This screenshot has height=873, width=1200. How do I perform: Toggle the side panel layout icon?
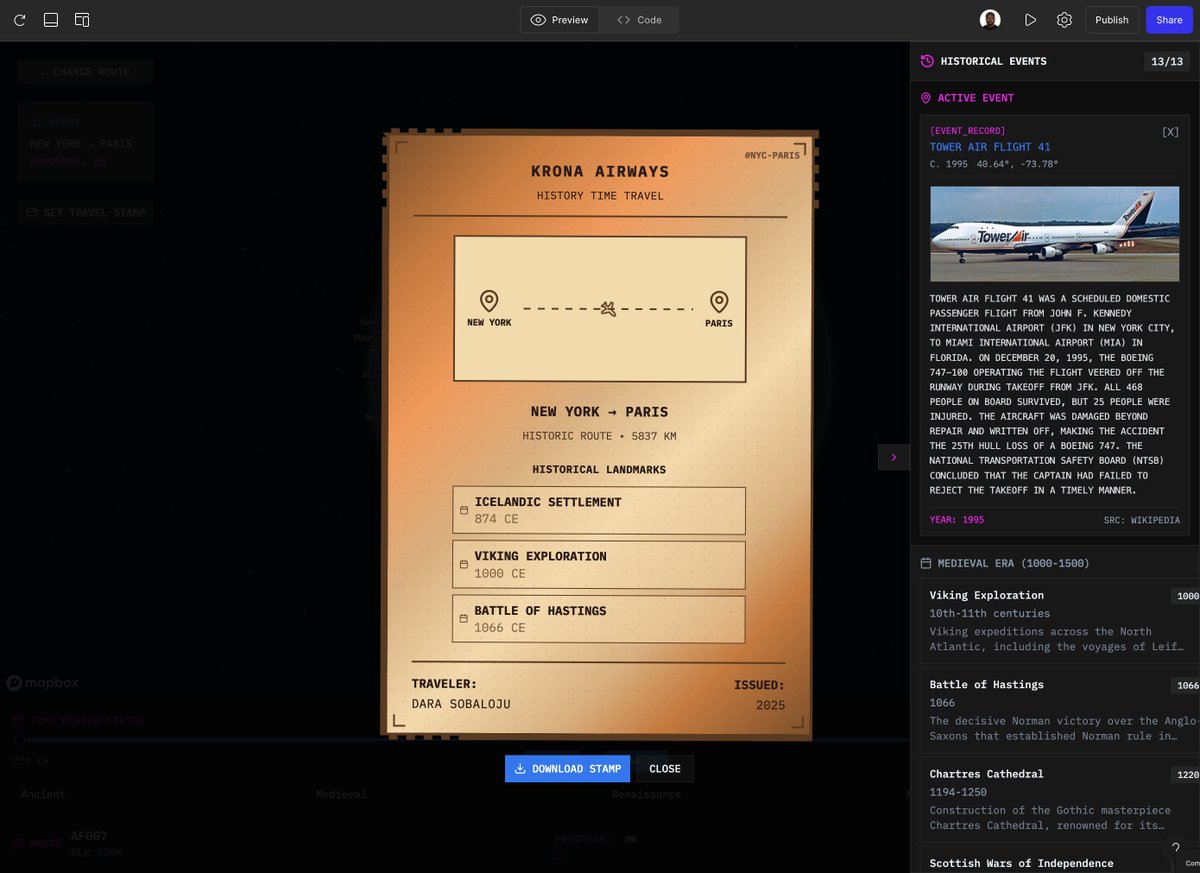tap(82, 20)
